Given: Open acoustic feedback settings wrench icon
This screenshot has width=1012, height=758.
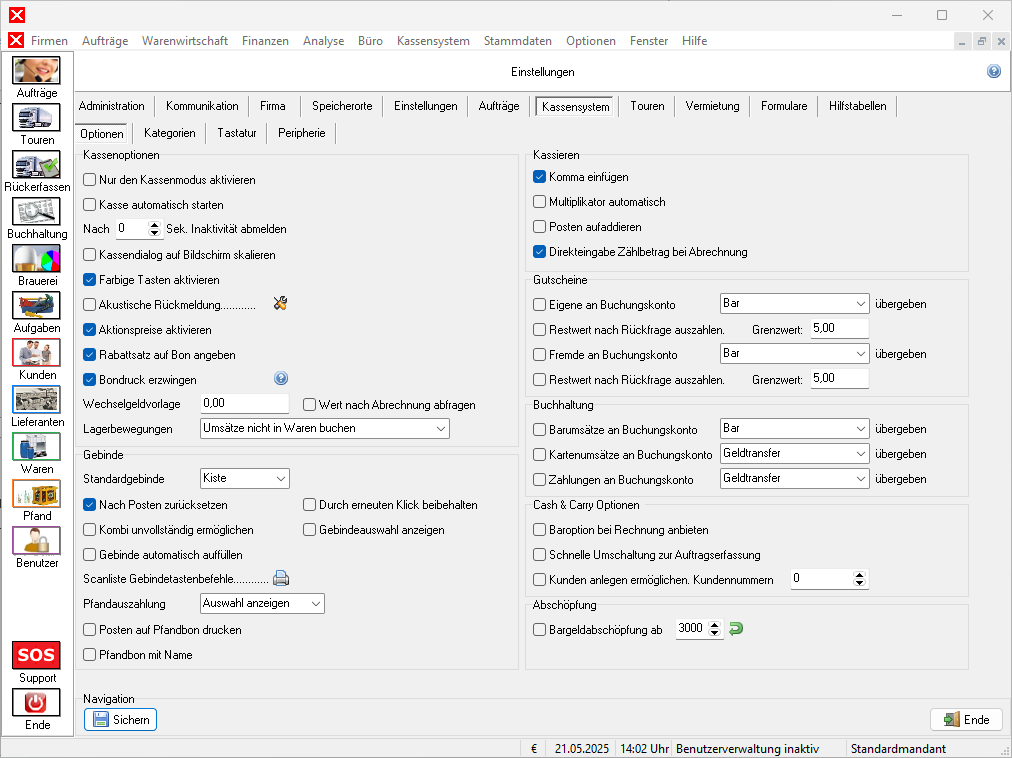Looking at the screenshot, I should (x=280, y=304).
